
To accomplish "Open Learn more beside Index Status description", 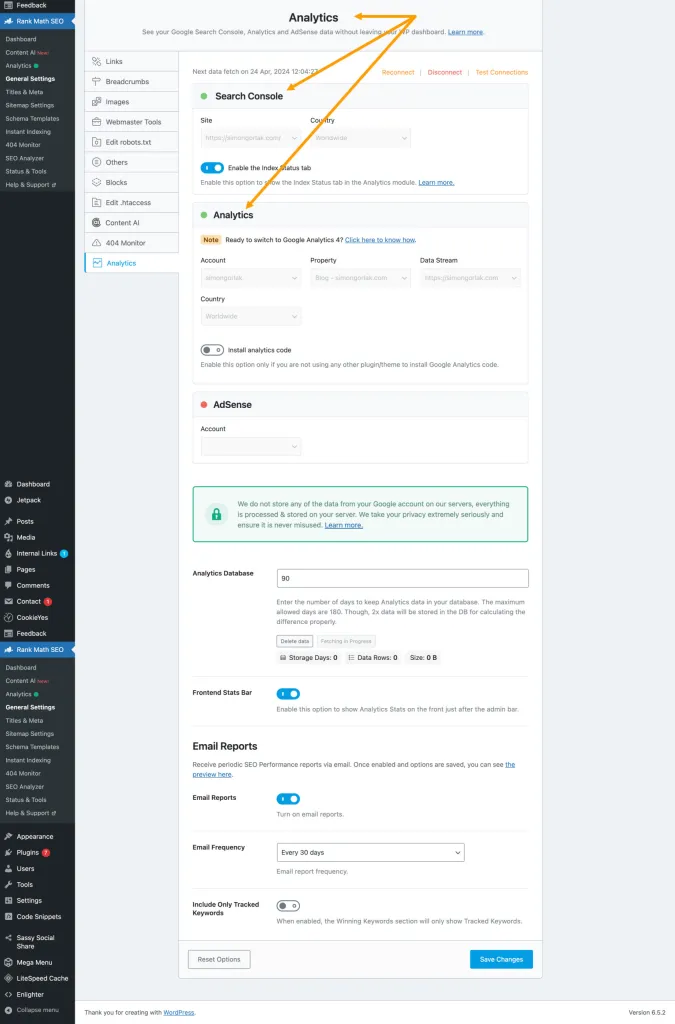I will click(x=436, y=183).
